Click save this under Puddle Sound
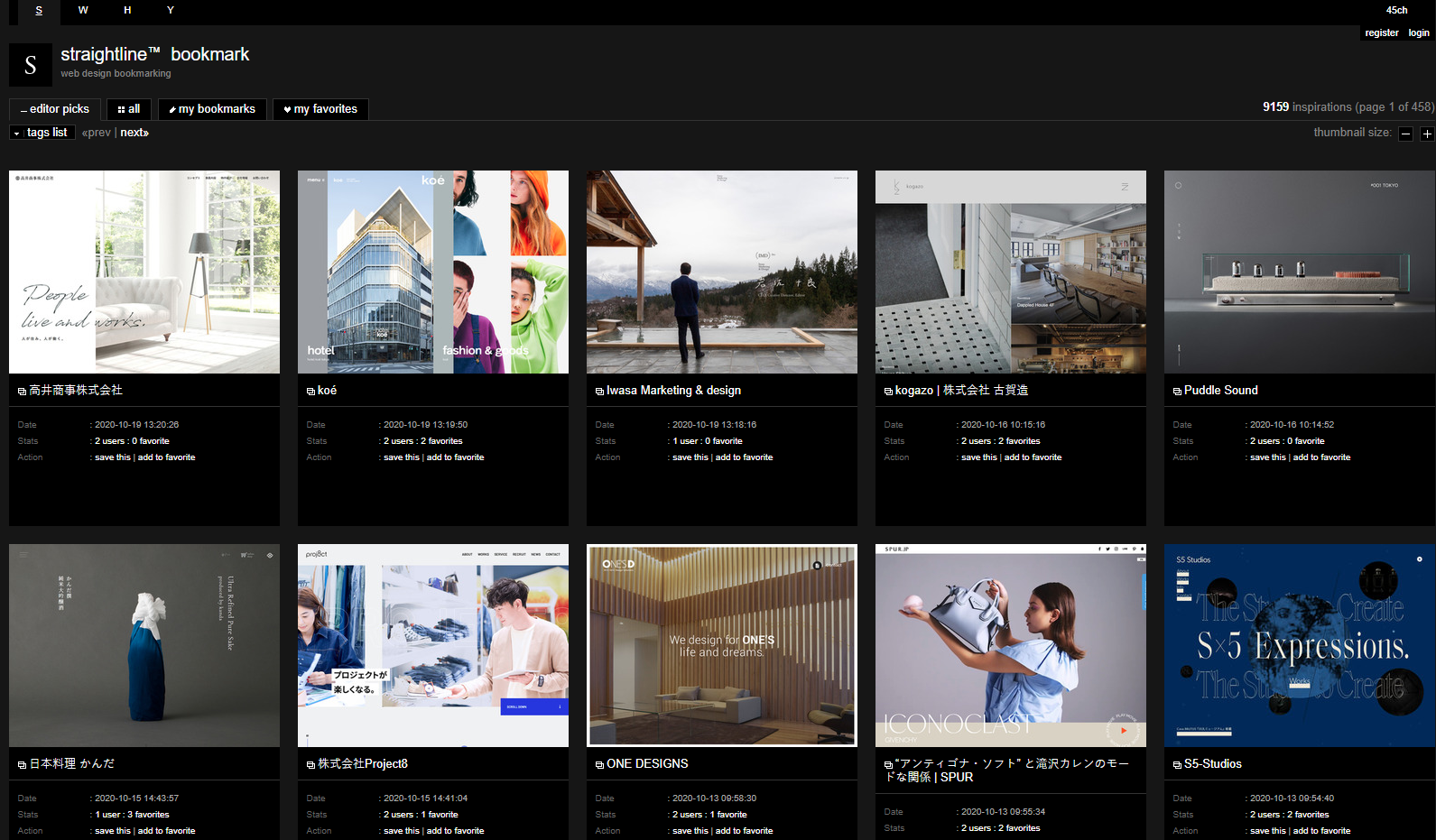 coord(1268,457)
